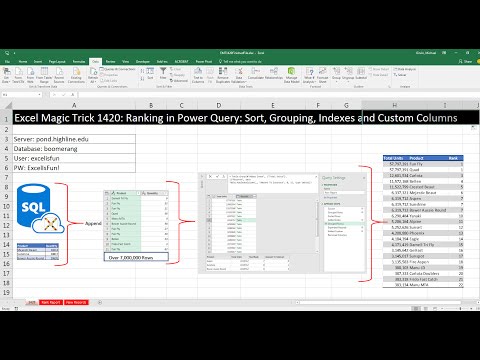
Task: Click Insert Function fx button
Action: 72,95
